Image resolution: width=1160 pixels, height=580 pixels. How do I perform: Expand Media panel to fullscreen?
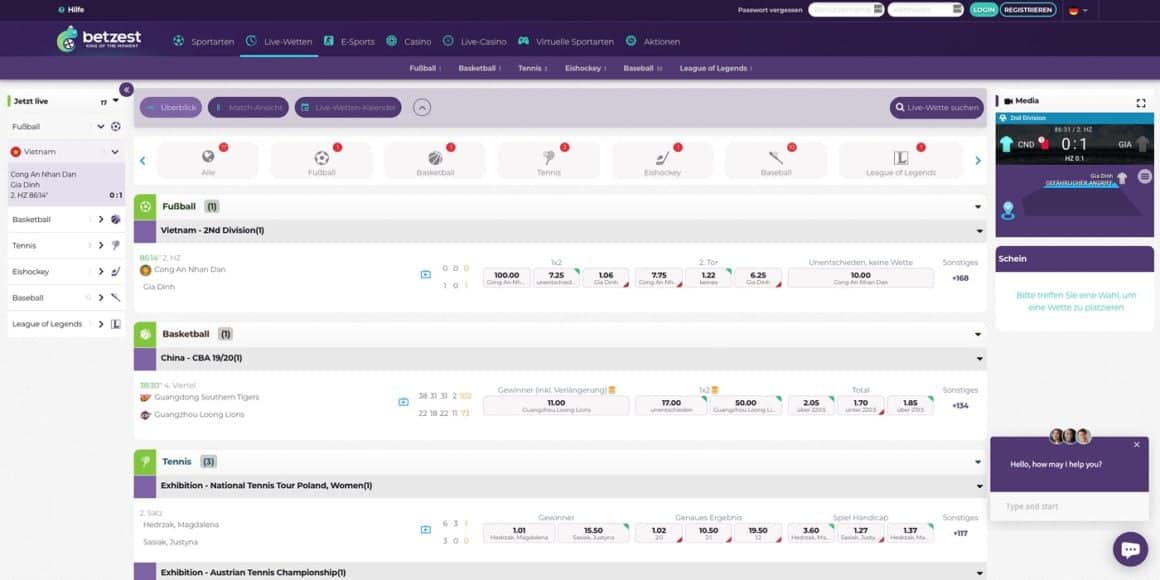pos(1140,103)
